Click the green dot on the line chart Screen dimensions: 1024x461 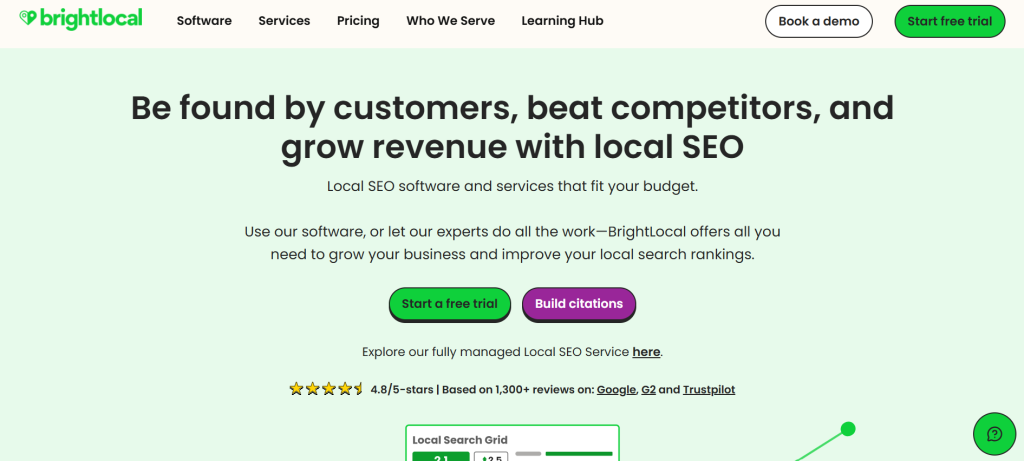click(x=848, y=429)
